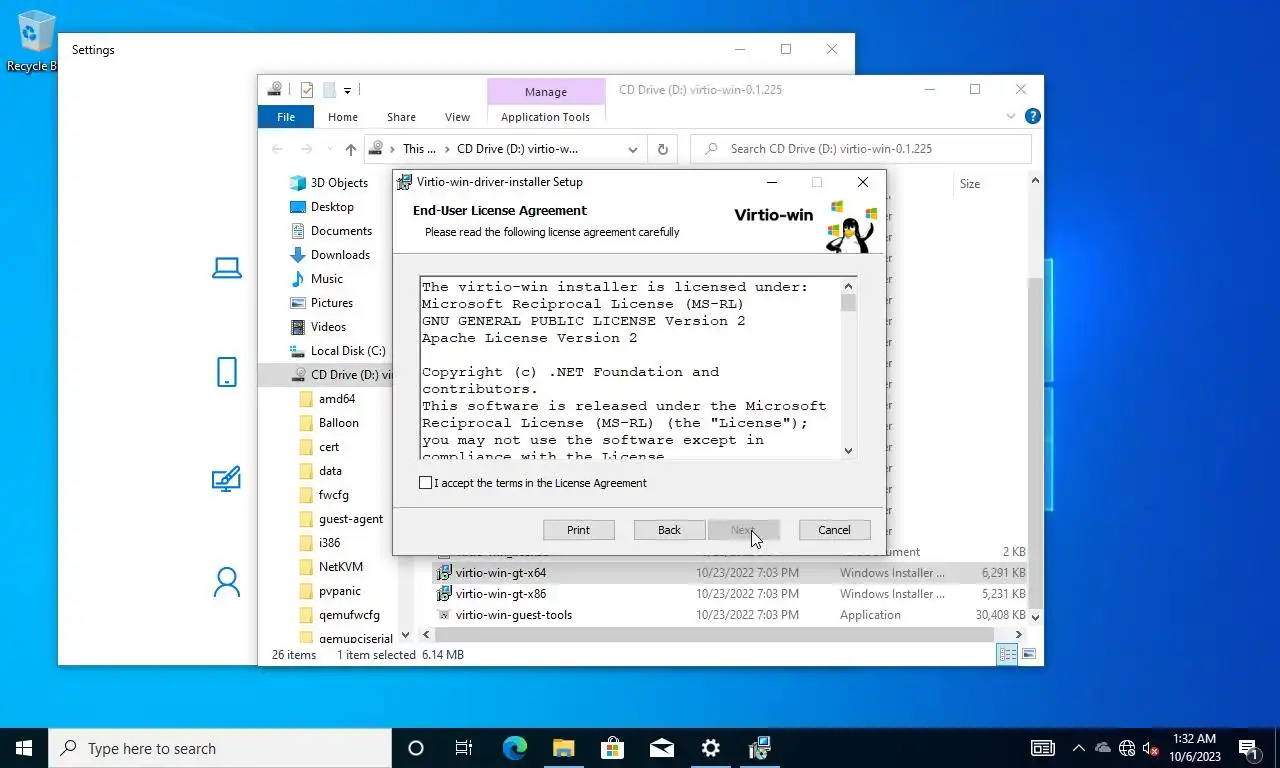This screenshot has width=1280, height=768.
Task: Open the guest-agent folder in tree
Action: pyautogui.click(x=350, y=519)
